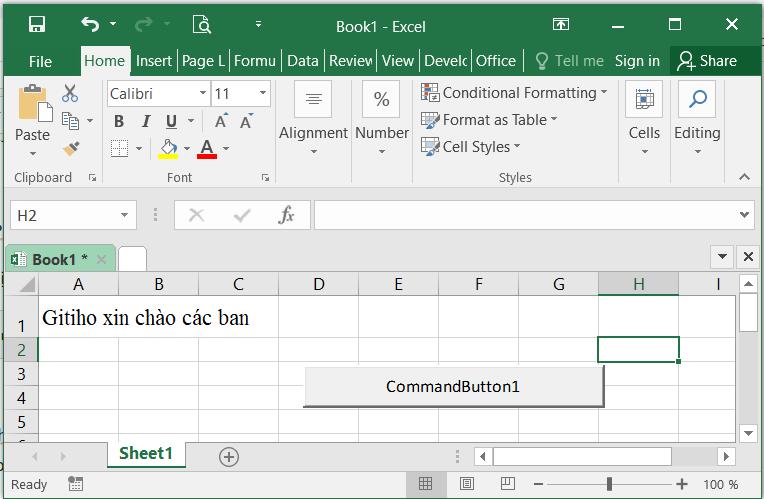Viewport: 764px width, 499px height.
Task: Click the Save icon in quick access toolbar
Action: 37,24
